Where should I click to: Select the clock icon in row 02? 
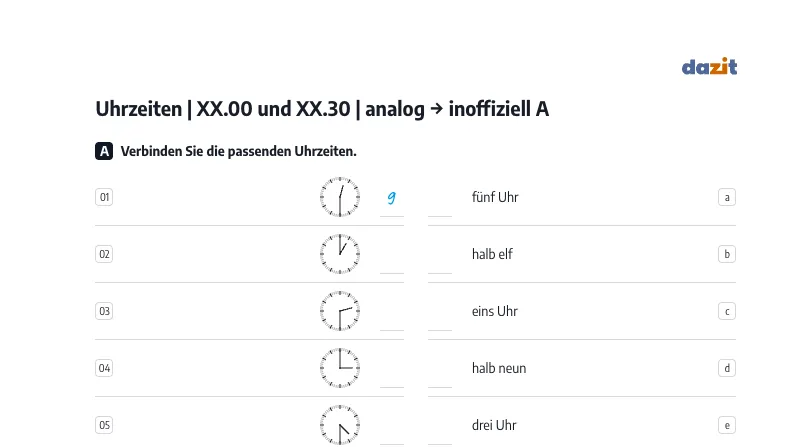340,254
